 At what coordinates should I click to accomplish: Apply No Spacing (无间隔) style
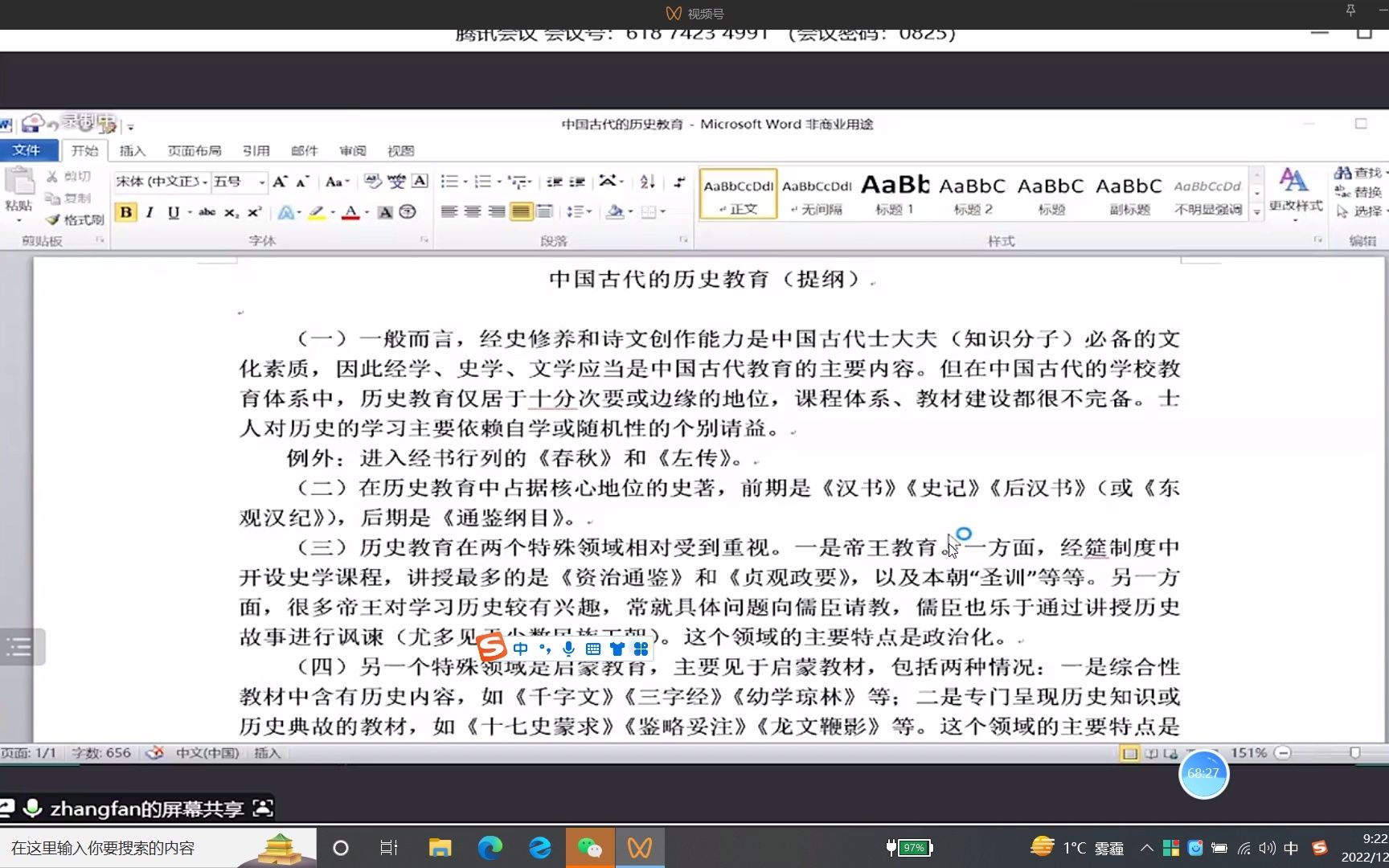(x=817, y=194)
